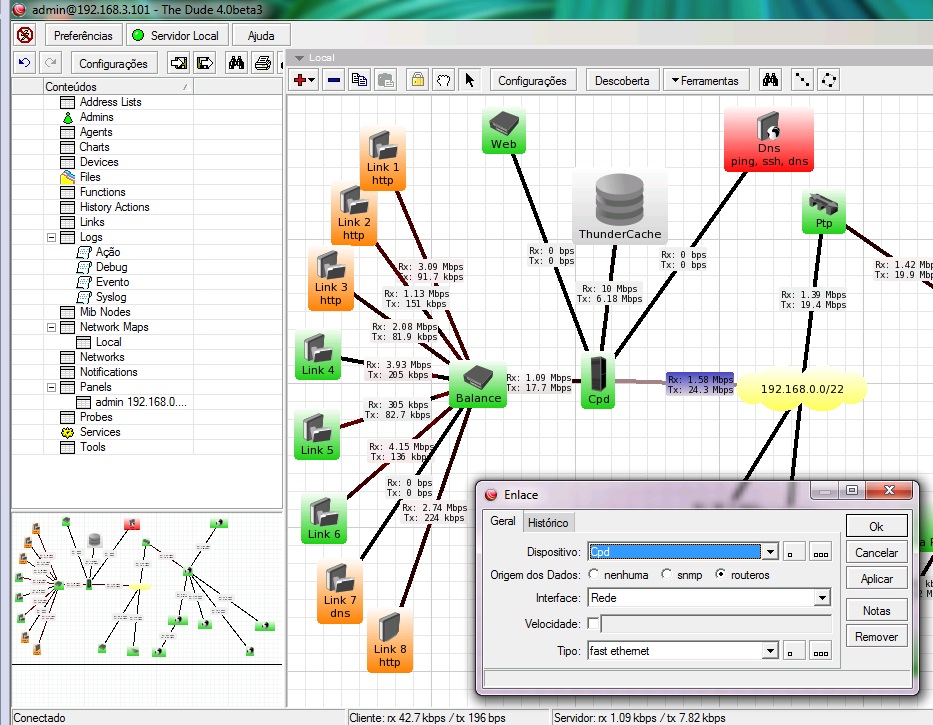This screenshot has height=725, width=933.
Task: Click Notas in Enlace dialog
Action: tap(876, 611)
